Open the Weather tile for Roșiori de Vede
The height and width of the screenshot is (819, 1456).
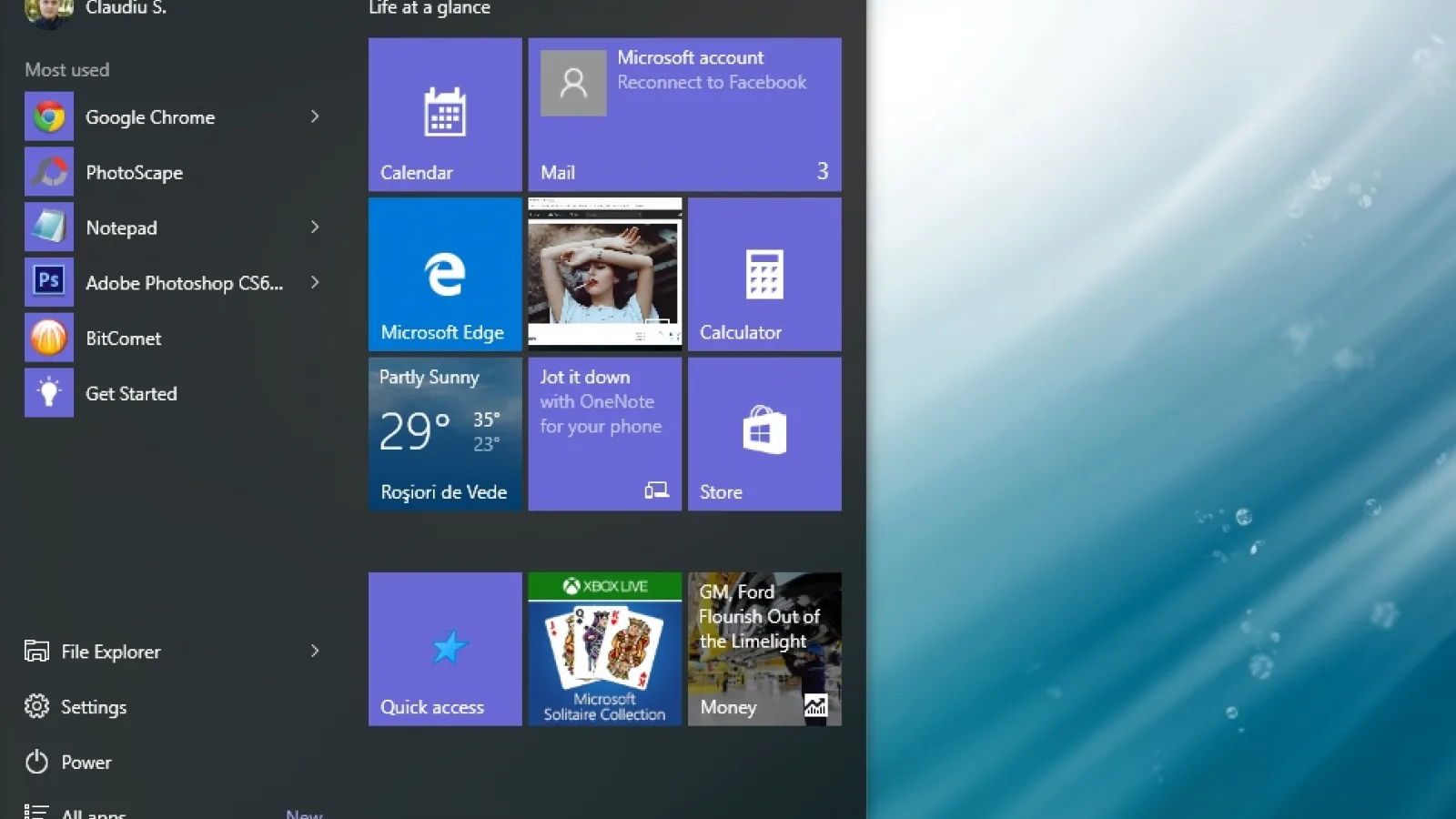pyautogui.click(x=445, y=434)
